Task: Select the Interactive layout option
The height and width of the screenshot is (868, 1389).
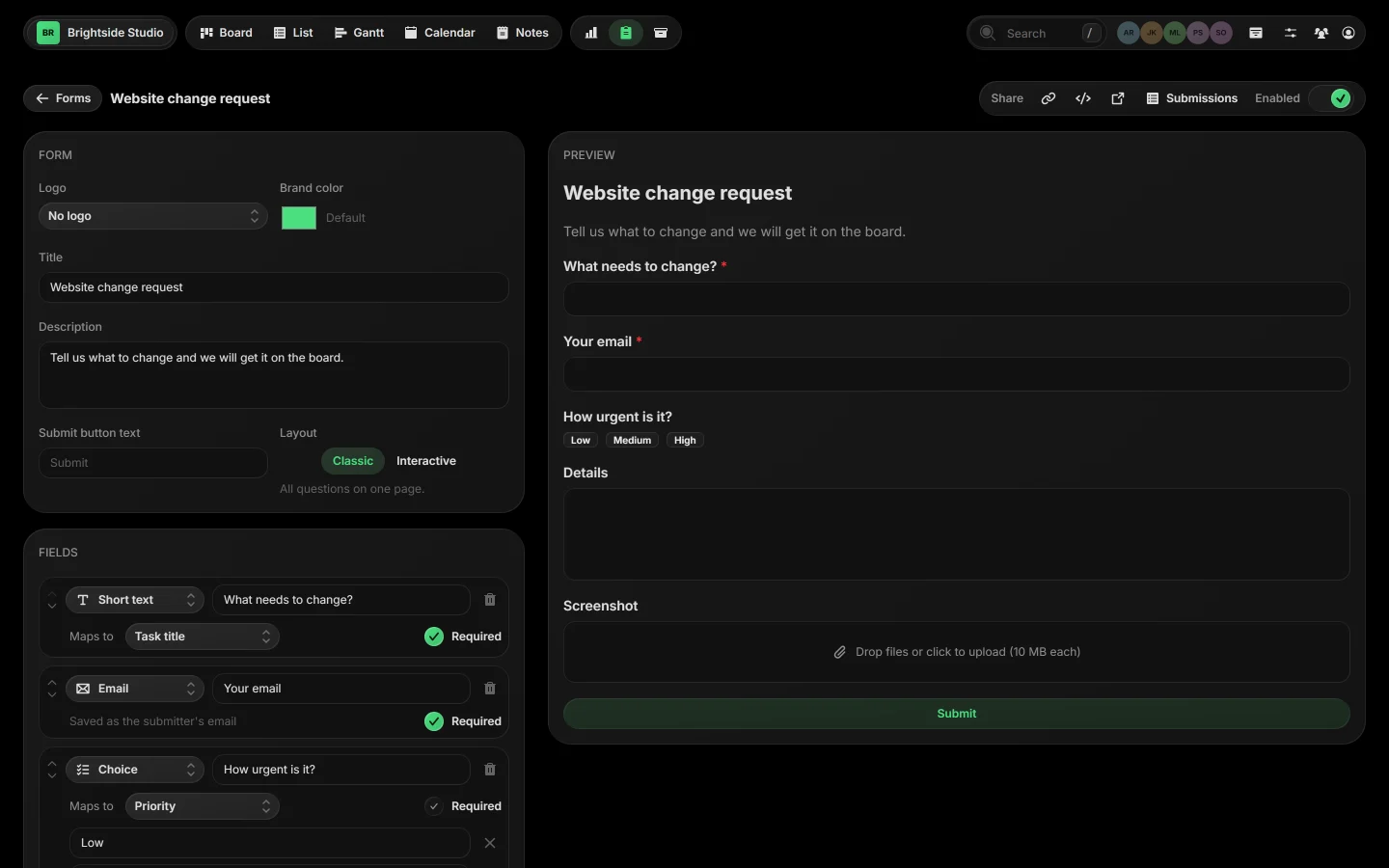Action: [x=426, y=461]
